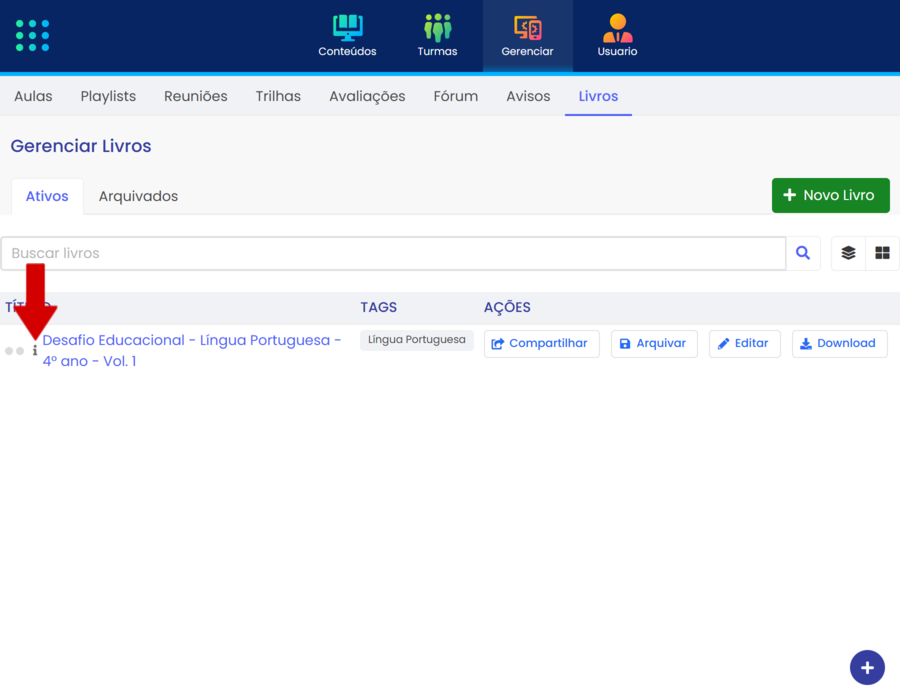This screenshot has width=900, height=700.
Task: Open Desafio Educacional Língua Portuguesa book link
Action: [x=191, y=341]
